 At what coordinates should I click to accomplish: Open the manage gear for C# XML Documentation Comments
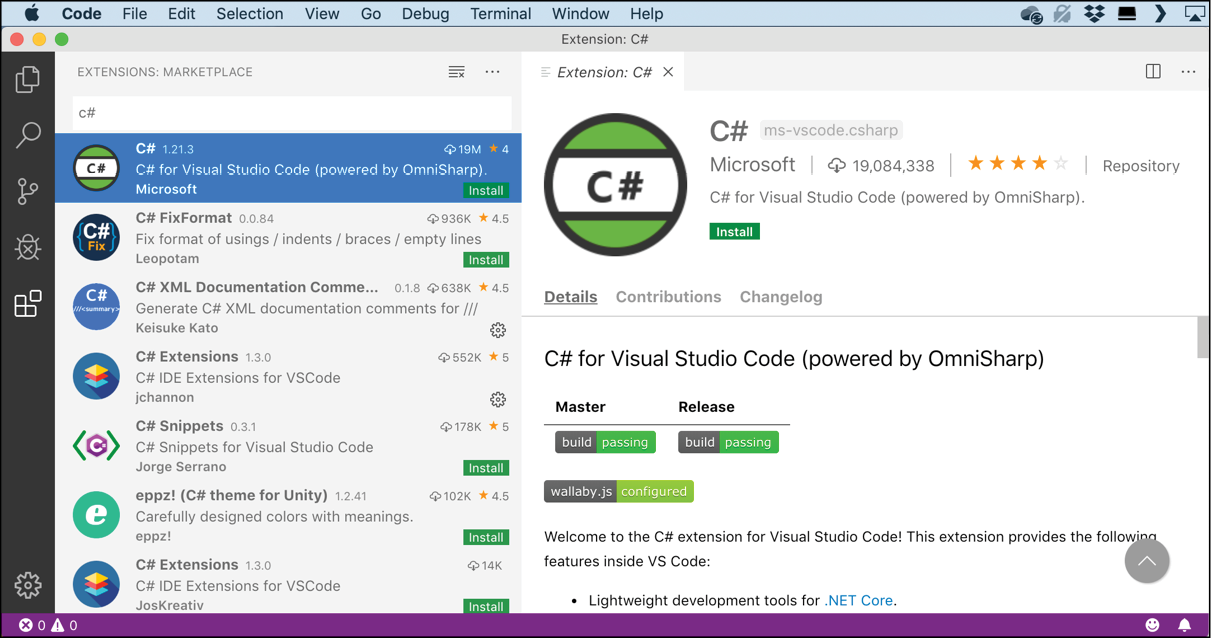(x=498, y=330)
